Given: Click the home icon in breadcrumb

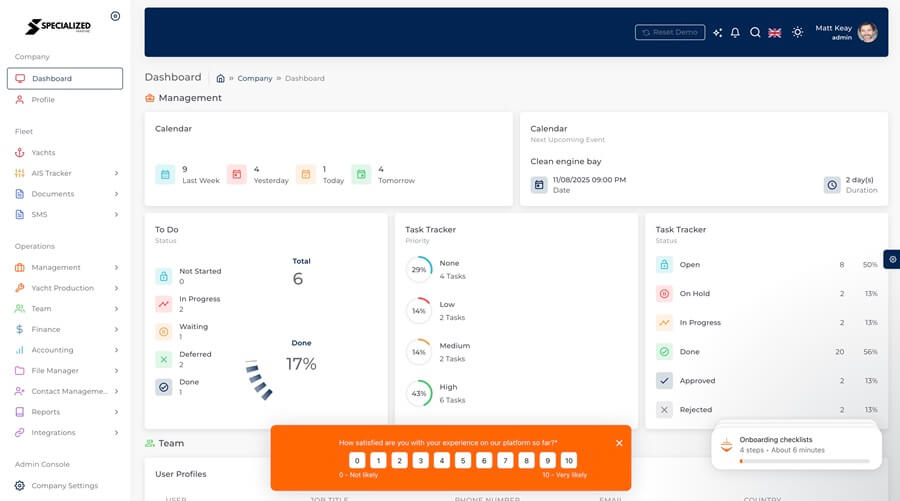Looking at the screenshot, I should (220, 78).
